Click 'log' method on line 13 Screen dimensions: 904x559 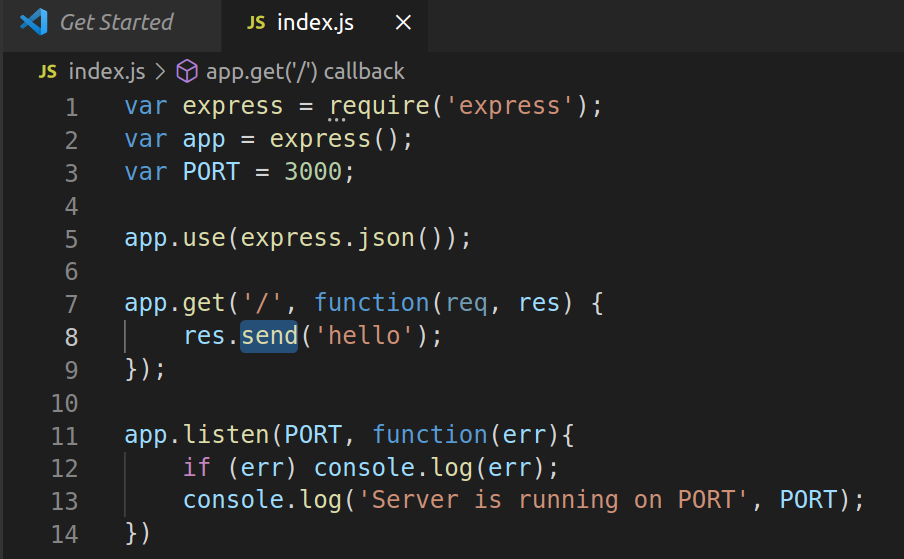(321, 500)
